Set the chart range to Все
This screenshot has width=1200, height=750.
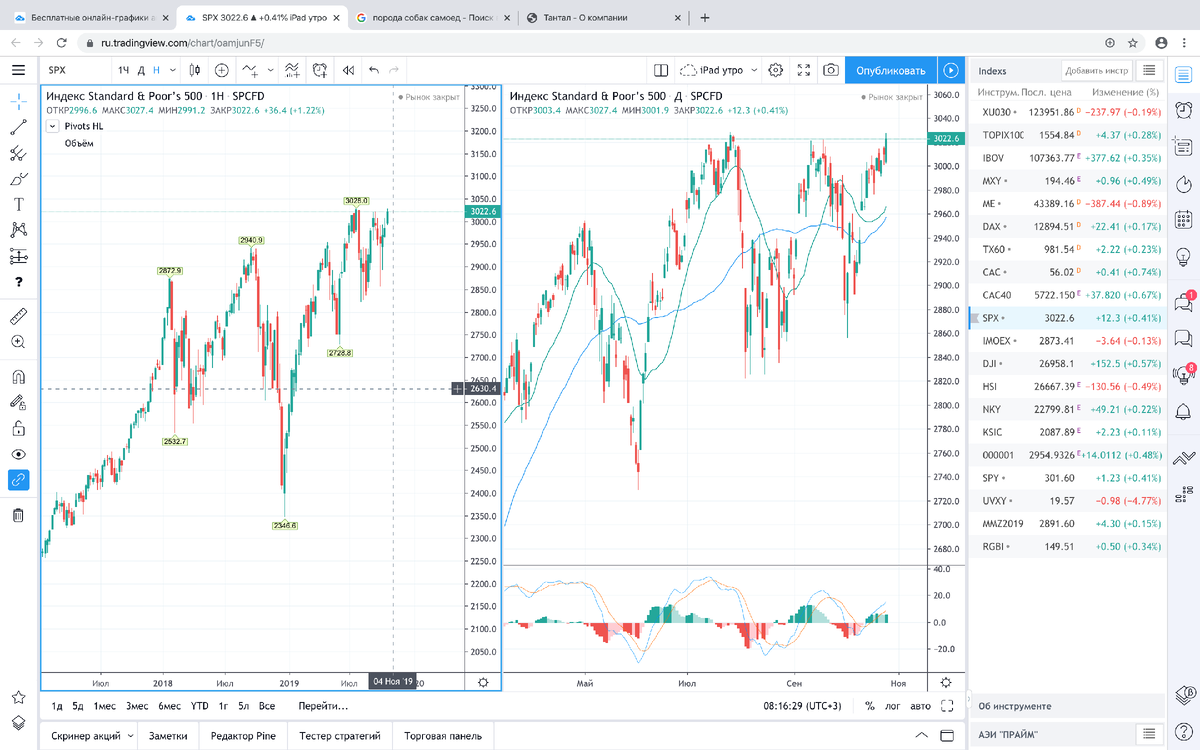click(267, 706)
